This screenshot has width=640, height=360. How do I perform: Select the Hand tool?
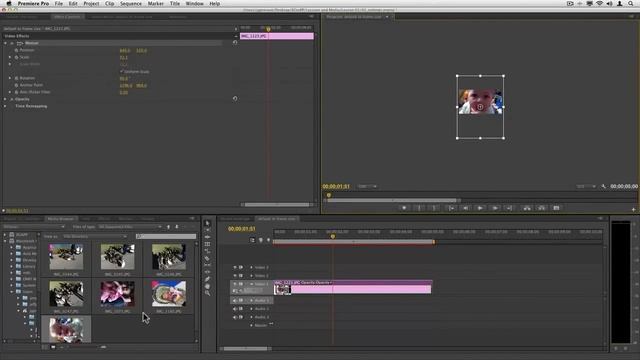(x=207, y=286)
